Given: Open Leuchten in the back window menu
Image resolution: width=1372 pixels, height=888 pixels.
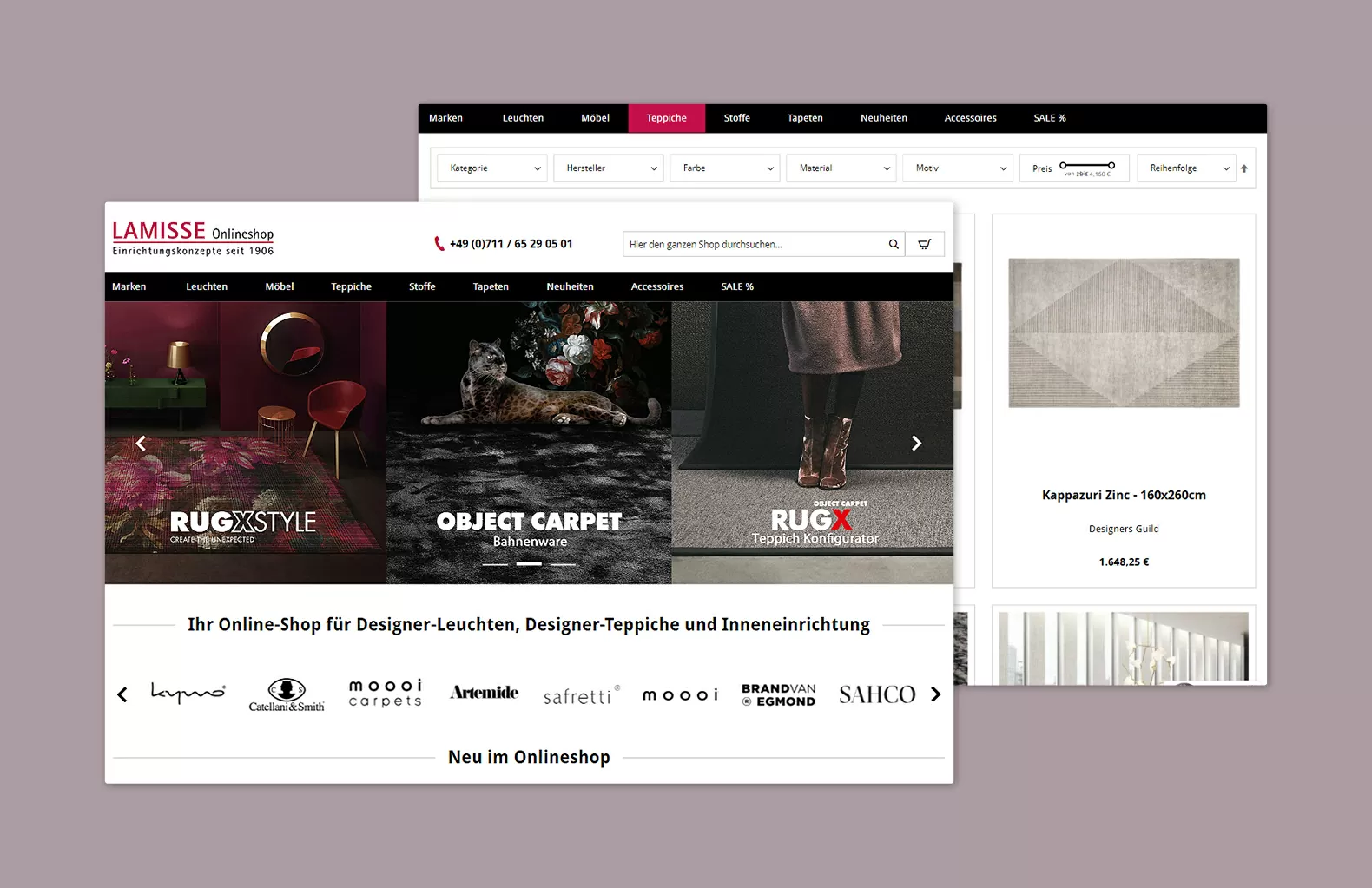Looking at the screenshot, I should (523, 118).
